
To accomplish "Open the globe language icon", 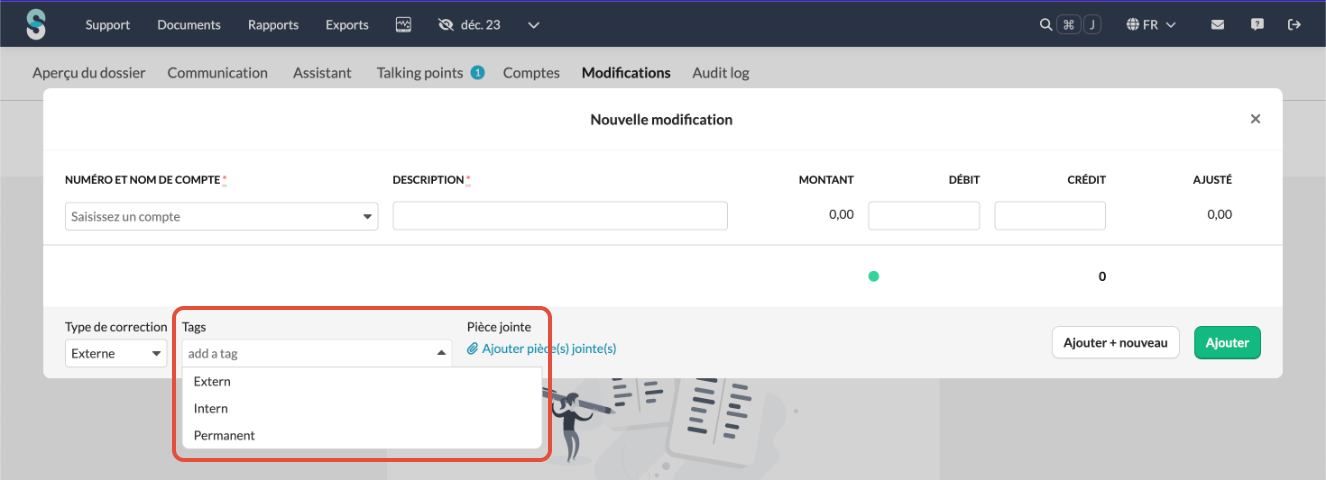I will pyautogui.click(x=1133, y=25).
